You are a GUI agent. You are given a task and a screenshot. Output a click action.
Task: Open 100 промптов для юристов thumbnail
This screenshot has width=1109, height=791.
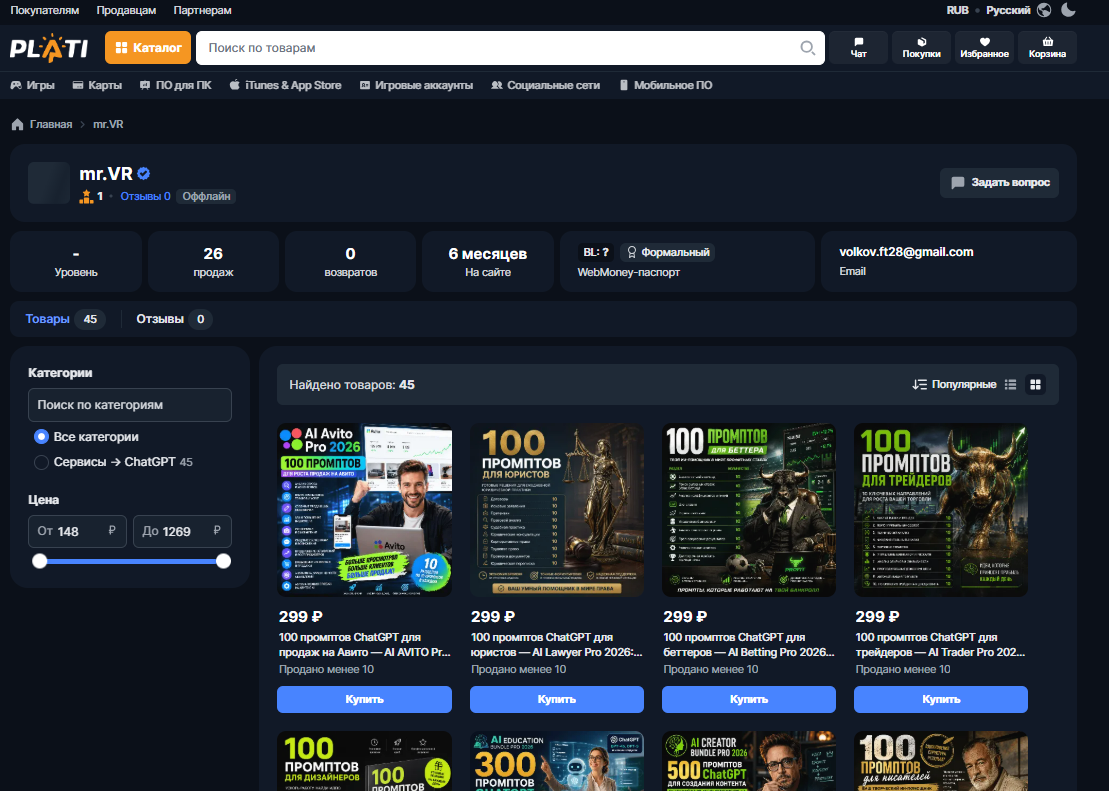[557, 510]
